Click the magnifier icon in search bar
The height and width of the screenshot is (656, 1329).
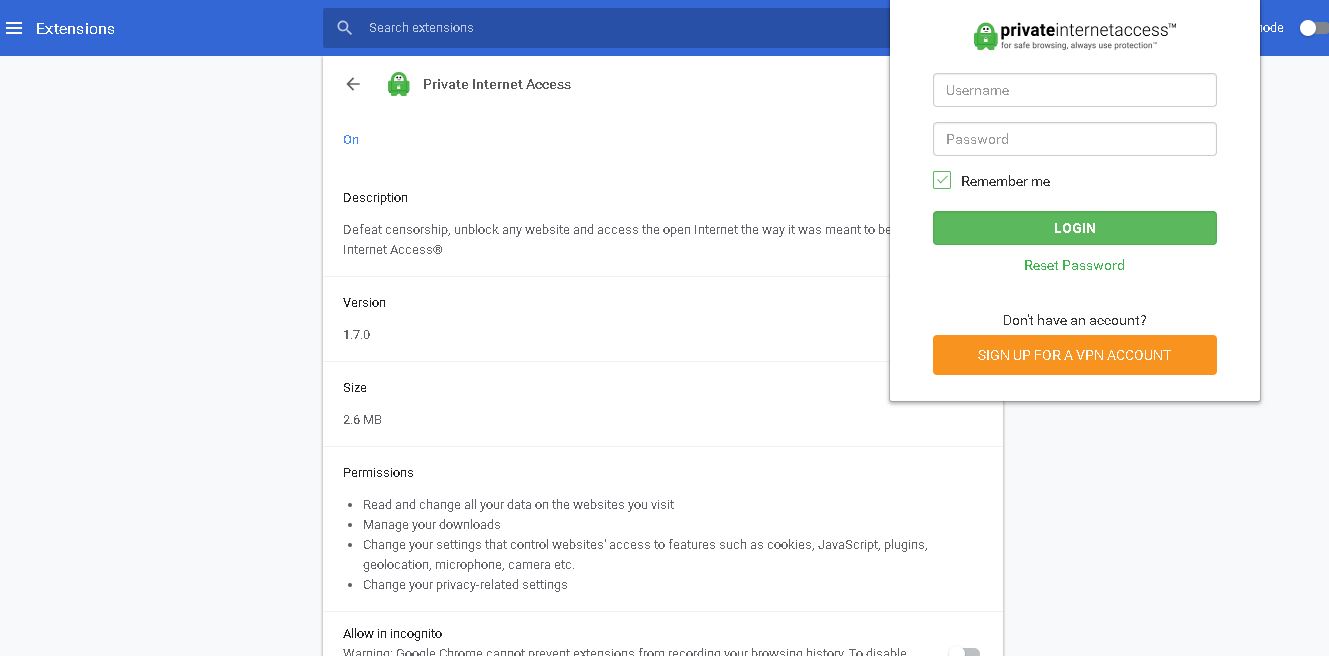(x=345, y=28)
